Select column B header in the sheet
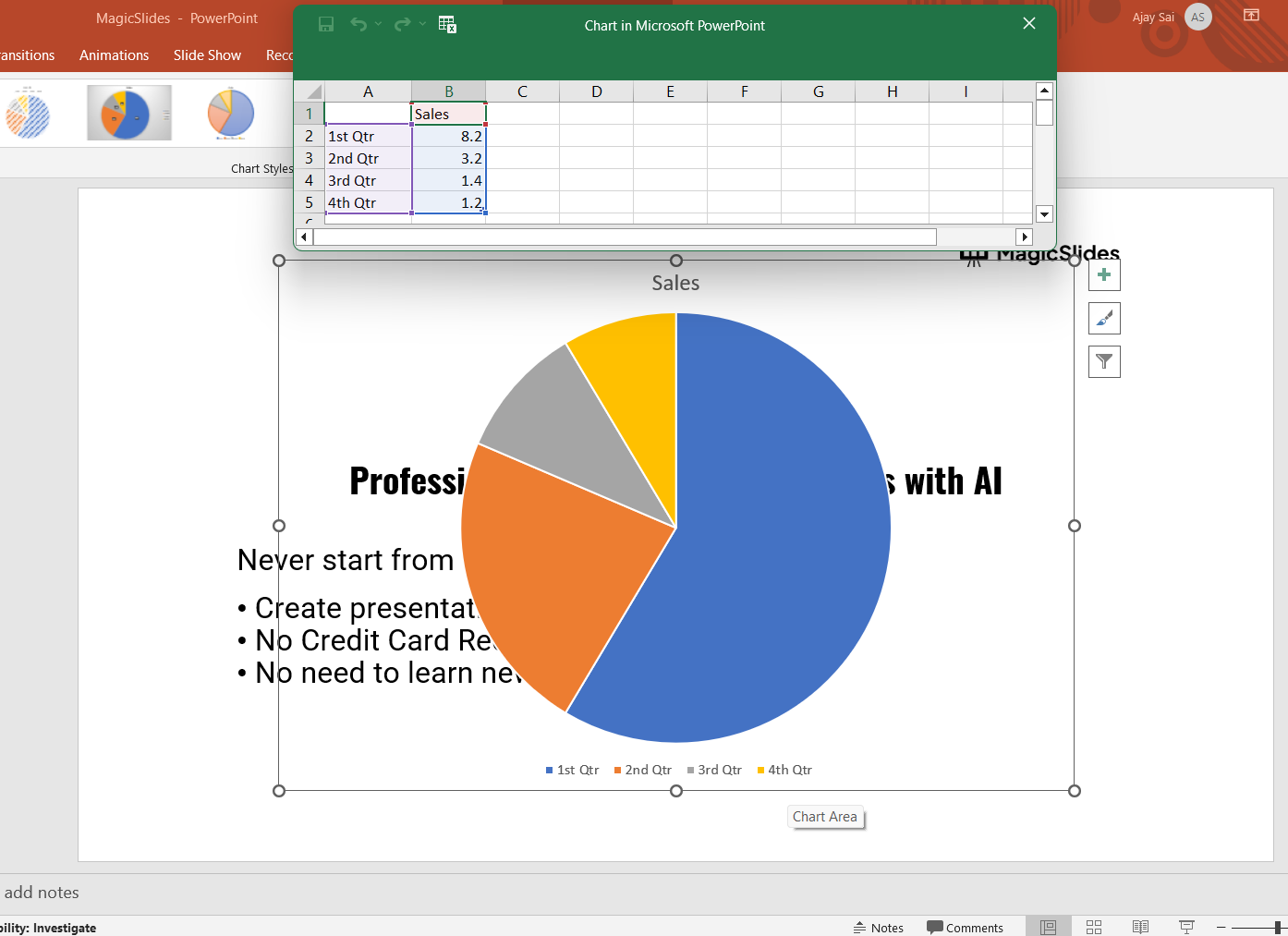Screen dimensions: 1288x936 click(449, 91)
